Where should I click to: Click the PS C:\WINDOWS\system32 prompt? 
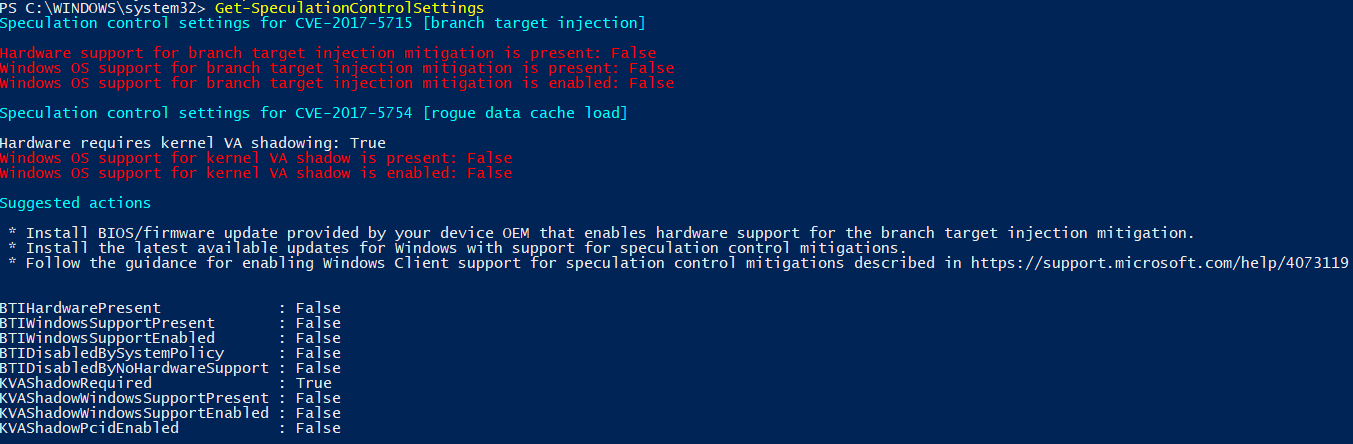pos(103,8)
